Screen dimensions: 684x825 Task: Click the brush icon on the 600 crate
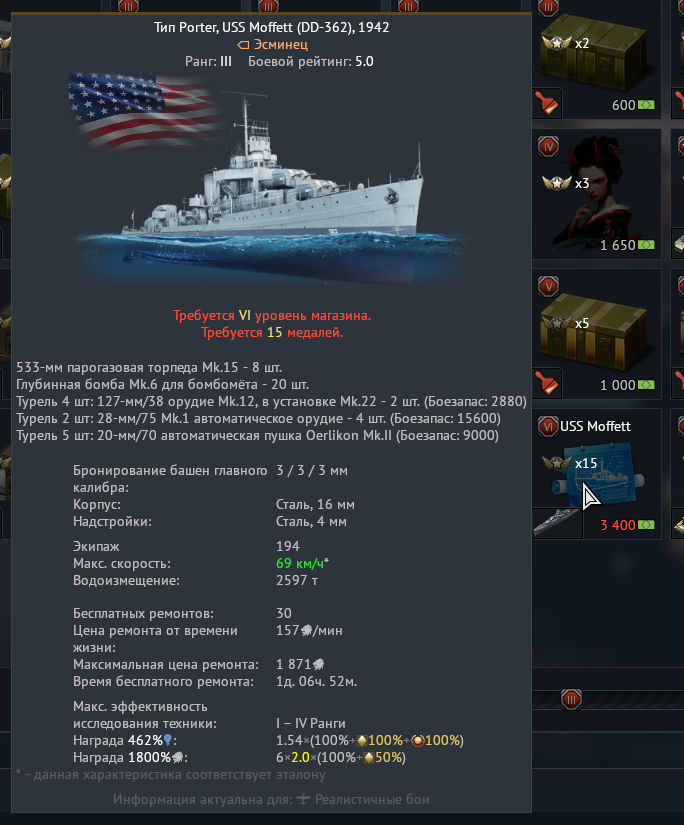coord(548,103)
